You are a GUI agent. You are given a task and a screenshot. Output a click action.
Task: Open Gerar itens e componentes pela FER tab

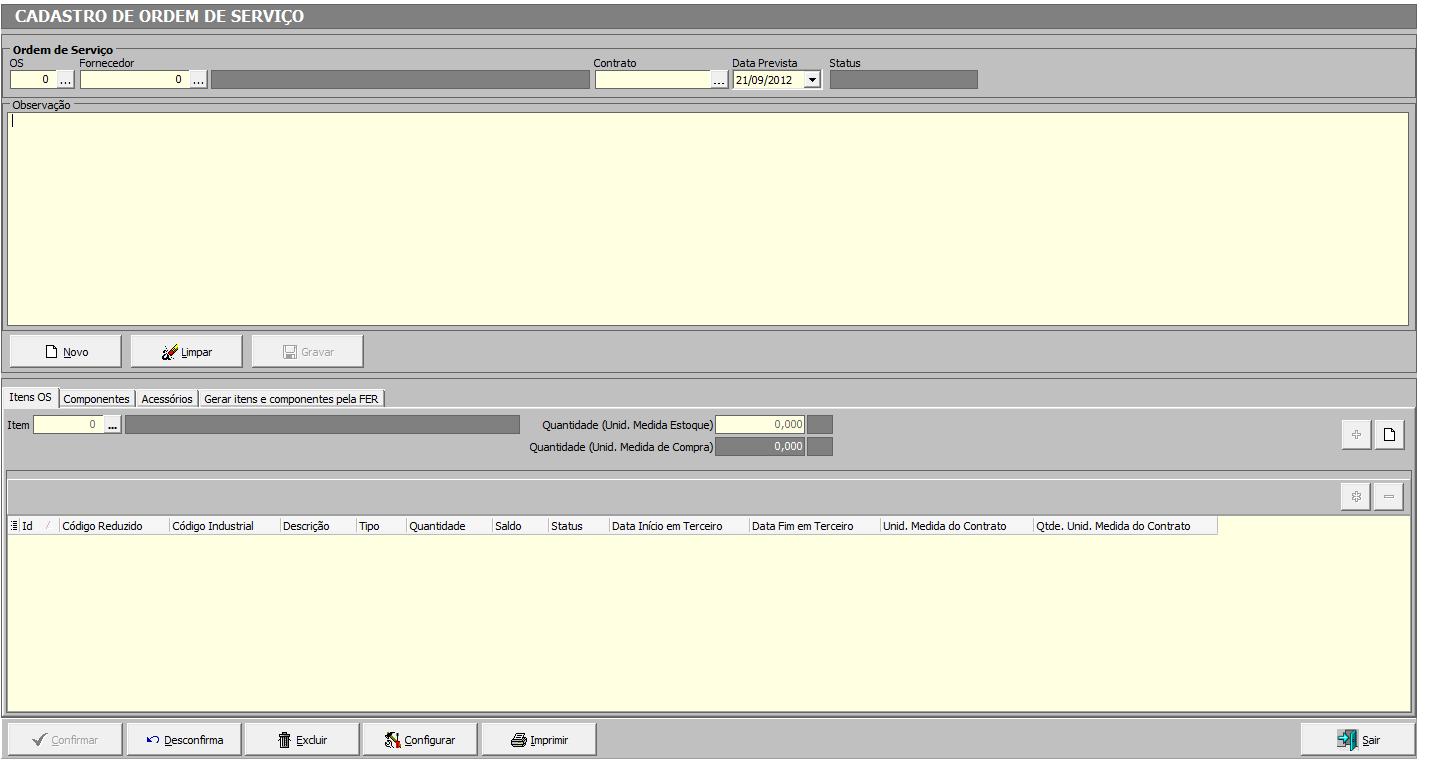pyautogui.click(x=291, y=399)
